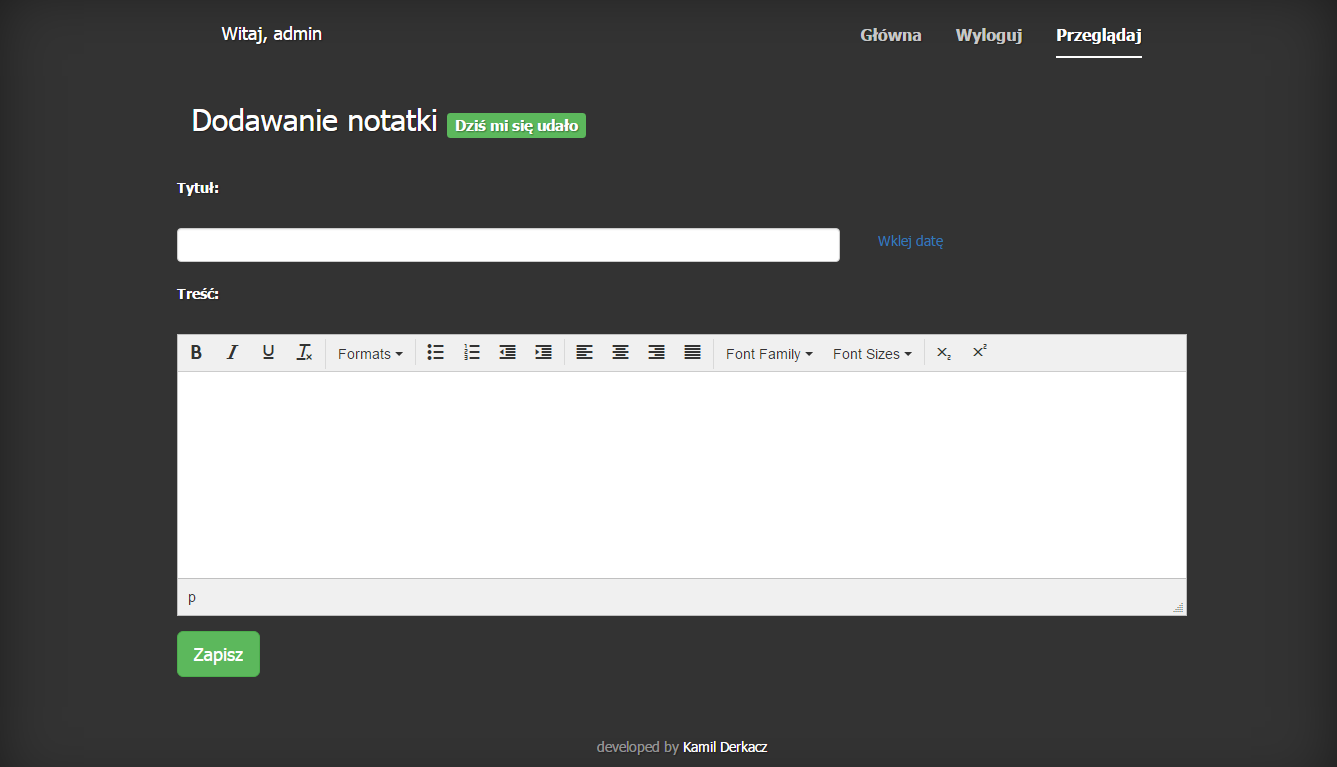Insert a bullet list

pos(436,353)
